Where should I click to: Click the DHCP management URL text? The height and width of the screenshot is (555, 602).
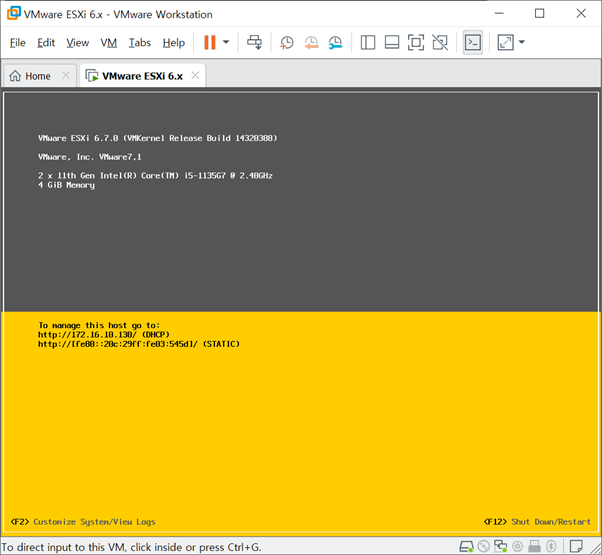coord(104,335)
